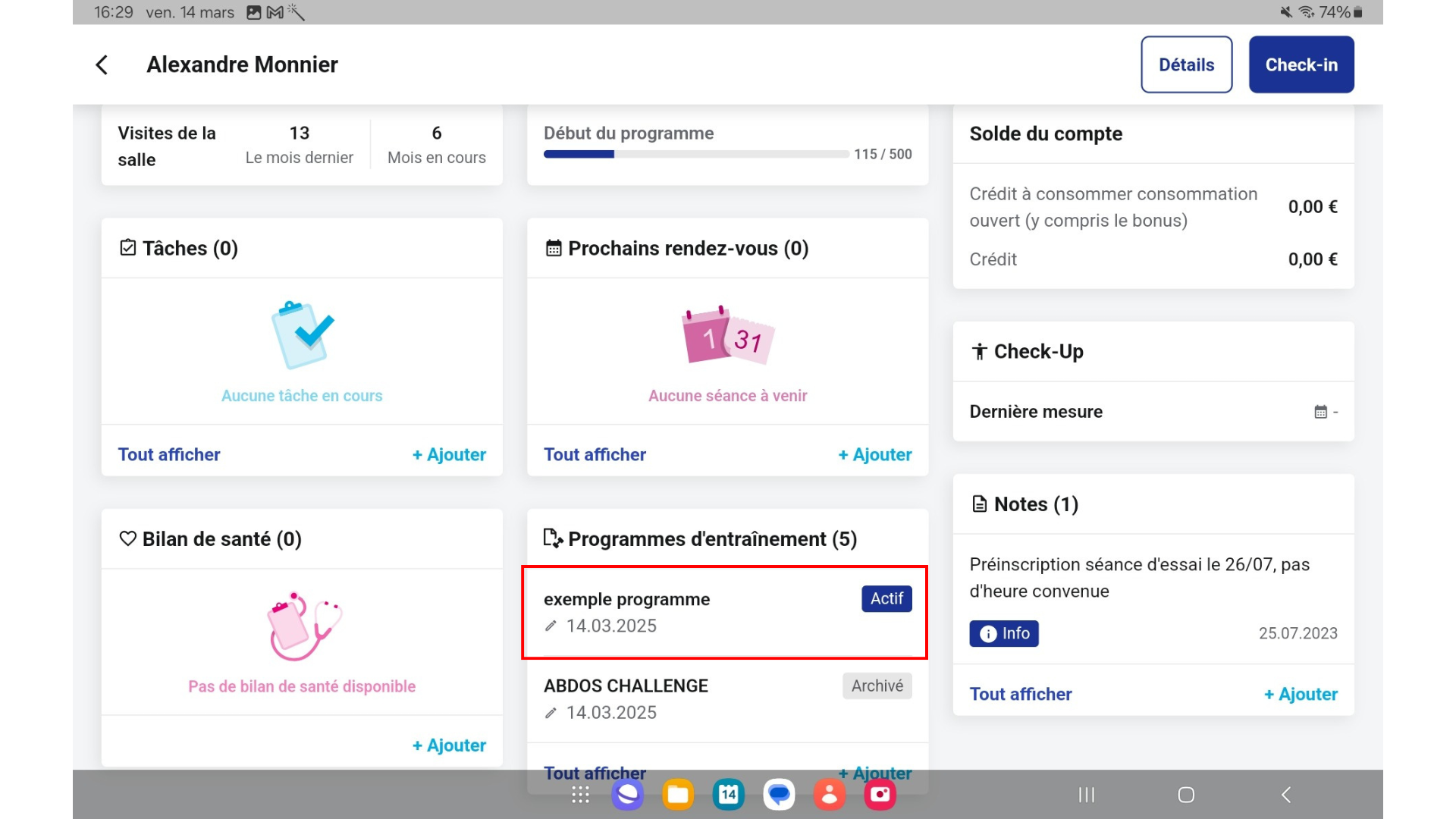Image resolution: width=1456 pixels, height=819 pixels.
Task: Open the orange files app in dock
Action: 678,795
